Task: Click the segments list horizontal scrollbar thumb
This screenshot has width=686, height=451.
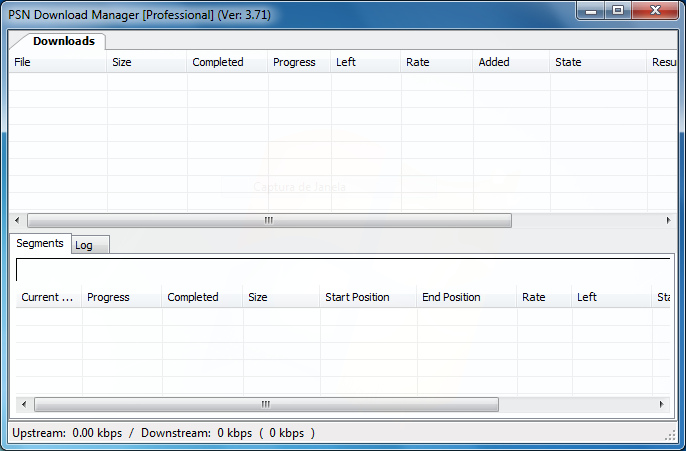Action: (x=266, y=404)
